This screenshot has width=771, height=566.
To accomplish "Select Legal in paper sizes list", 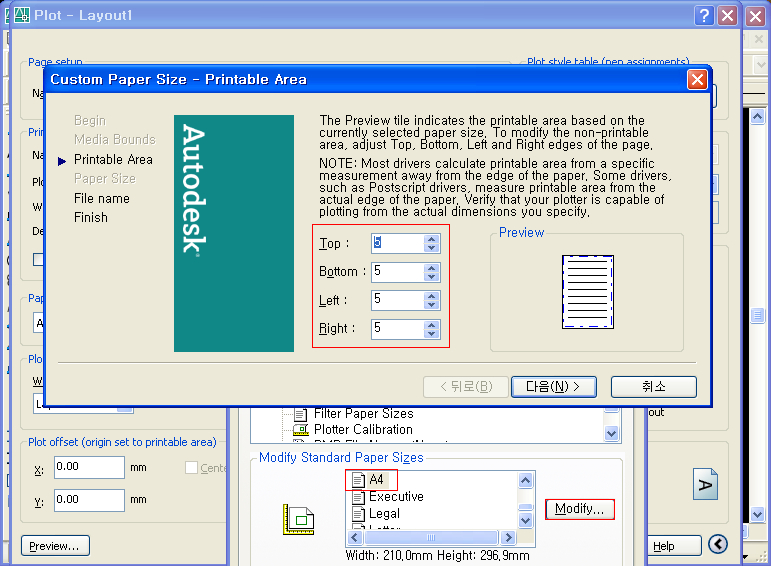I will pos(384,514).
